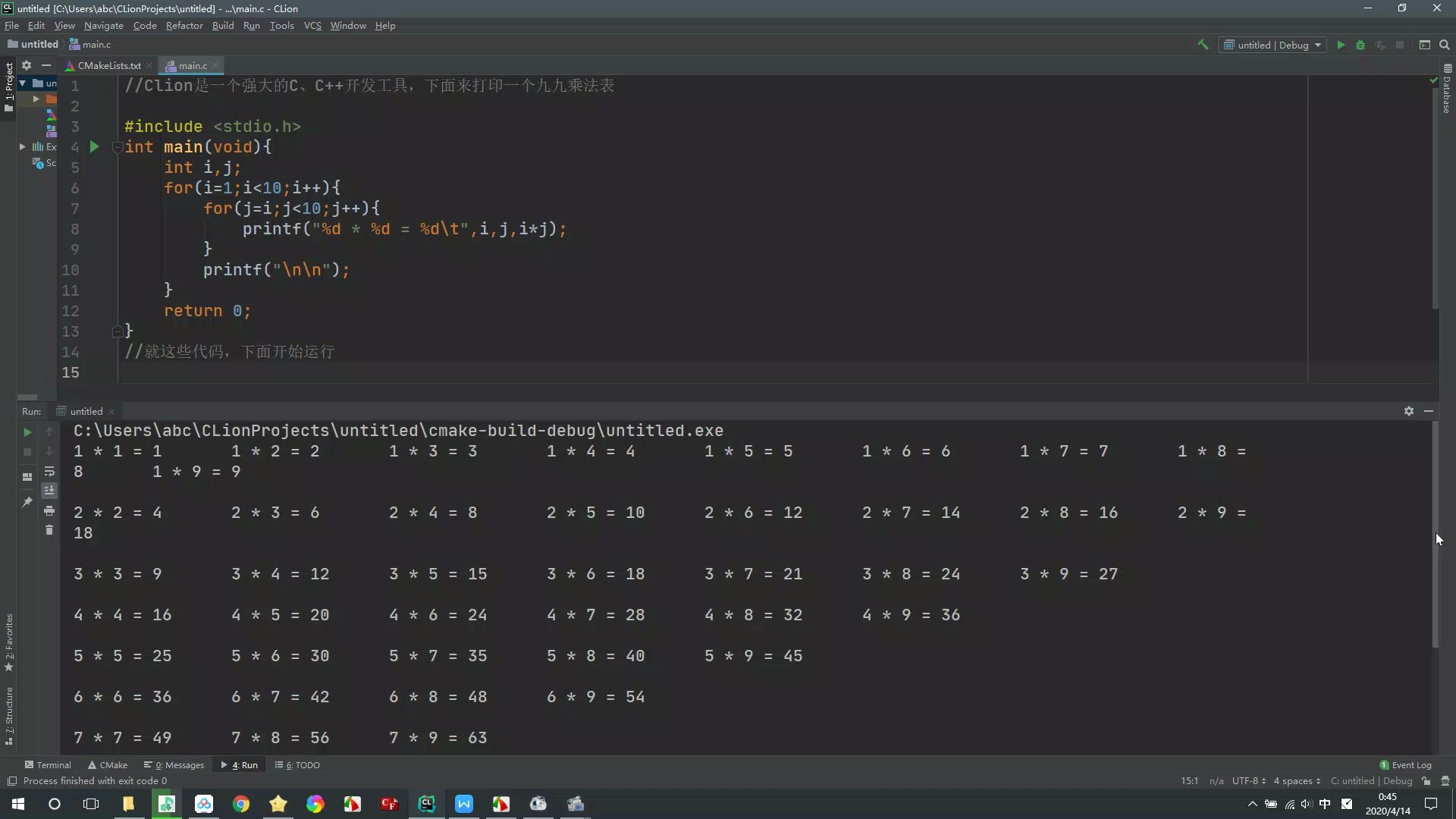Open the Refactor menu
The width and height of the screenshot is (1456, 819).
pyautogui.click(x=184, y=26)
